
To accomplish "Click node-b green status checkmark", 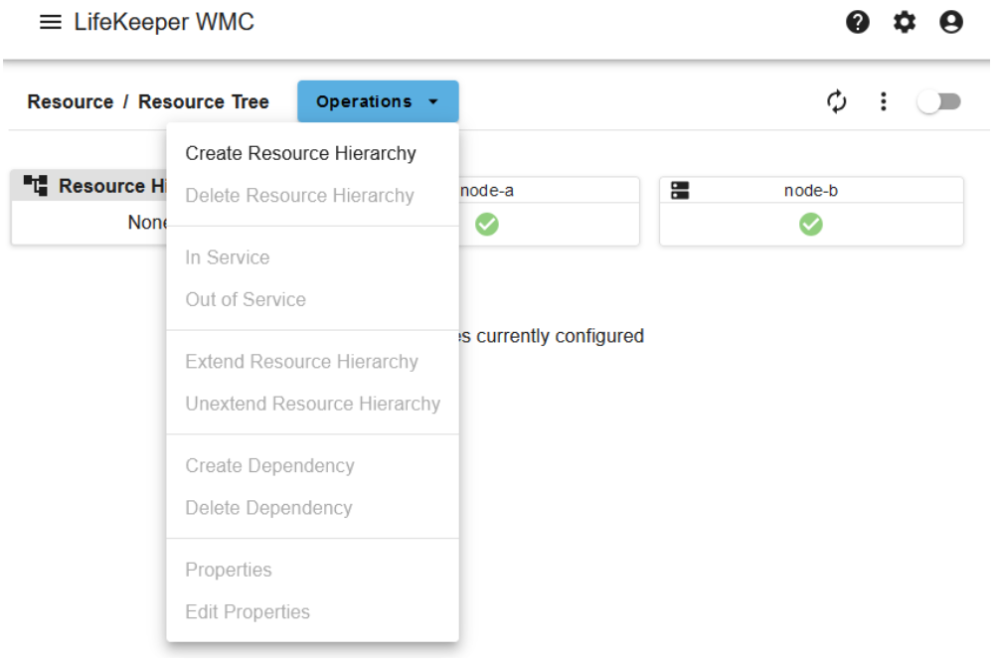I will click(x=811, y=225).
